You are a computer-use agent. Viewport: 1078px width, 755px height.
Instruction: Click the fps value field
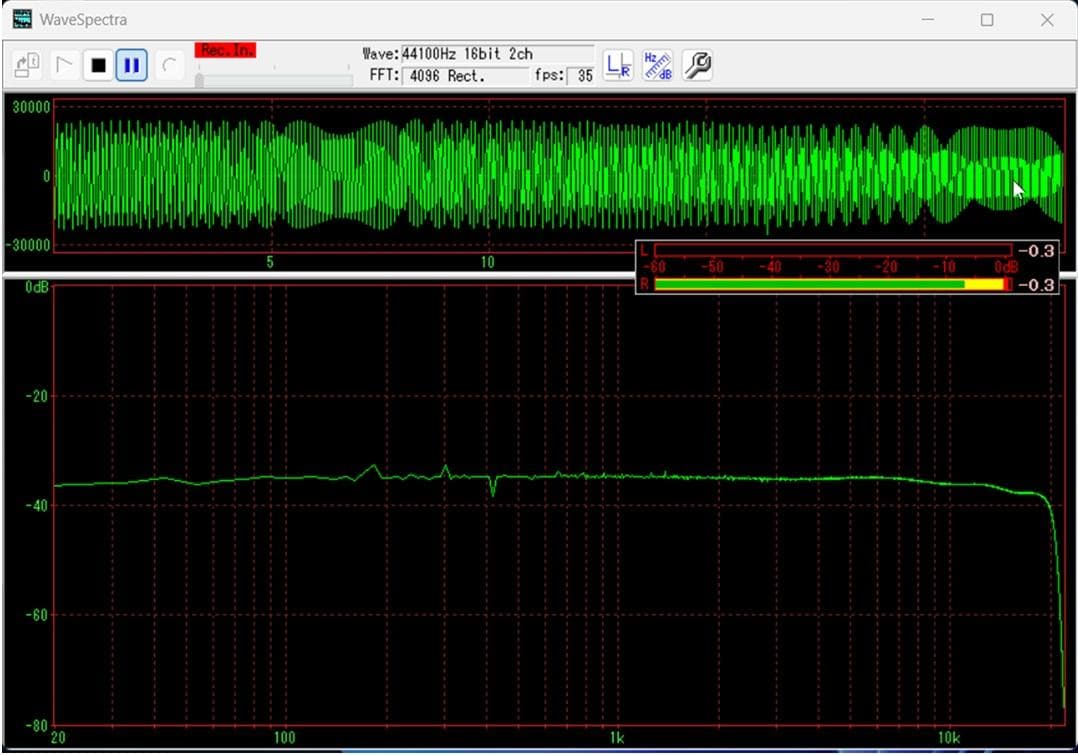pos(584,75)
